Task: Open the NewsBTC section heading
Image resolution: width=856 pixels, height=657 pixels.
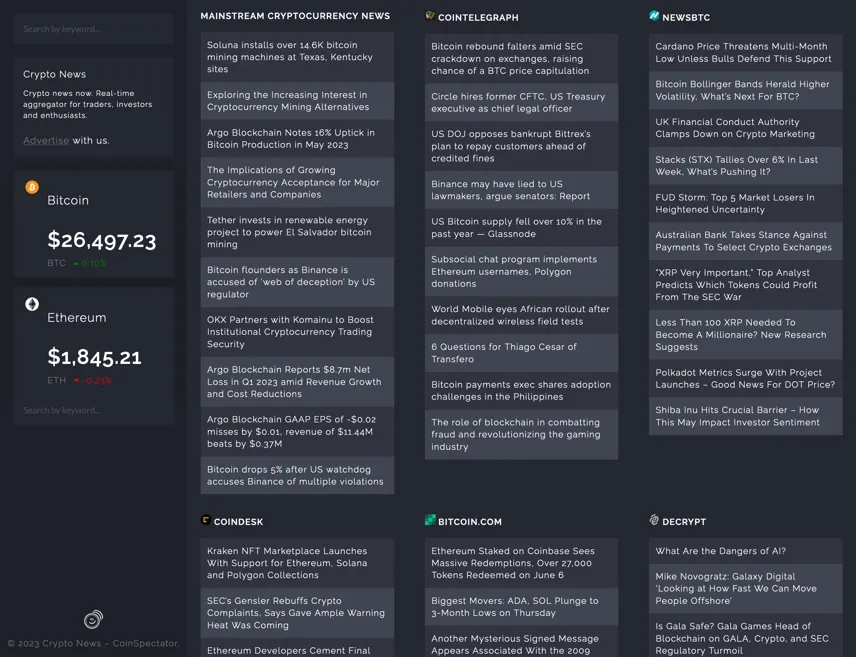Action: tap(686, 17)
